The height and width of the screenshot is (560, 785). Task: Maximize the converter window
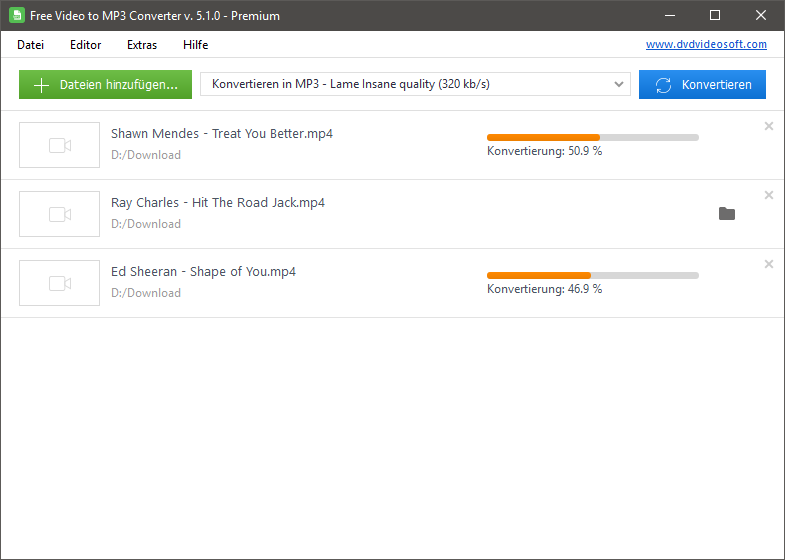click(715, 15)
